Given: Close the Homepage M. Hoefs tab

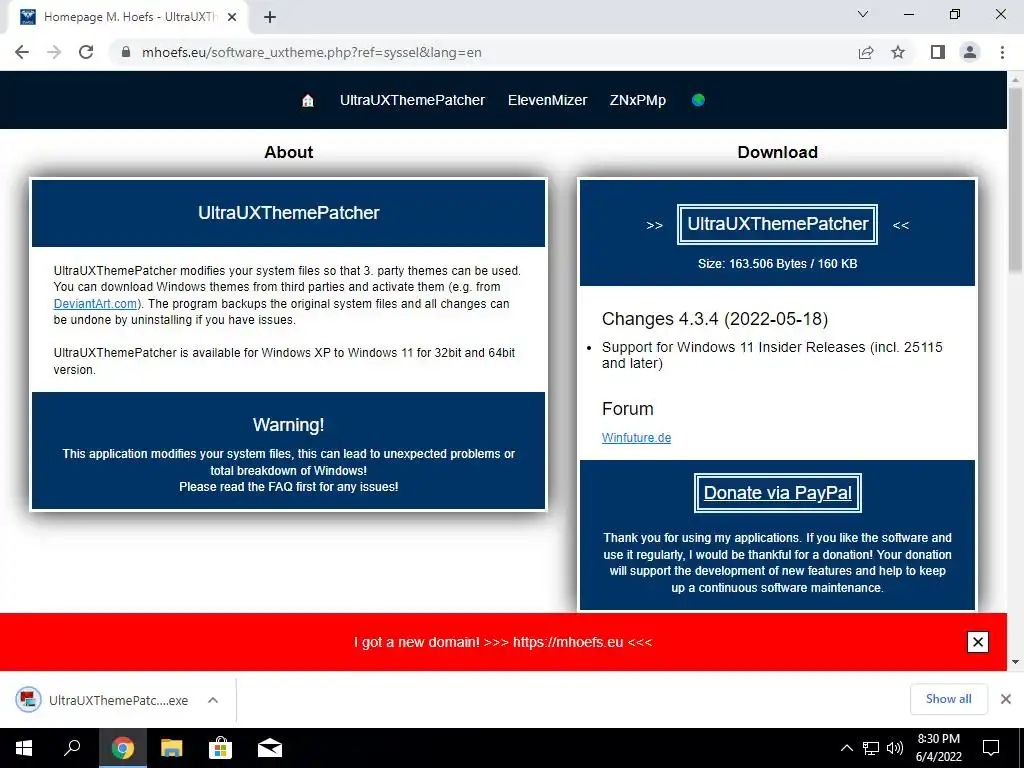Looking at the screenshot, I should coord(232,17).
